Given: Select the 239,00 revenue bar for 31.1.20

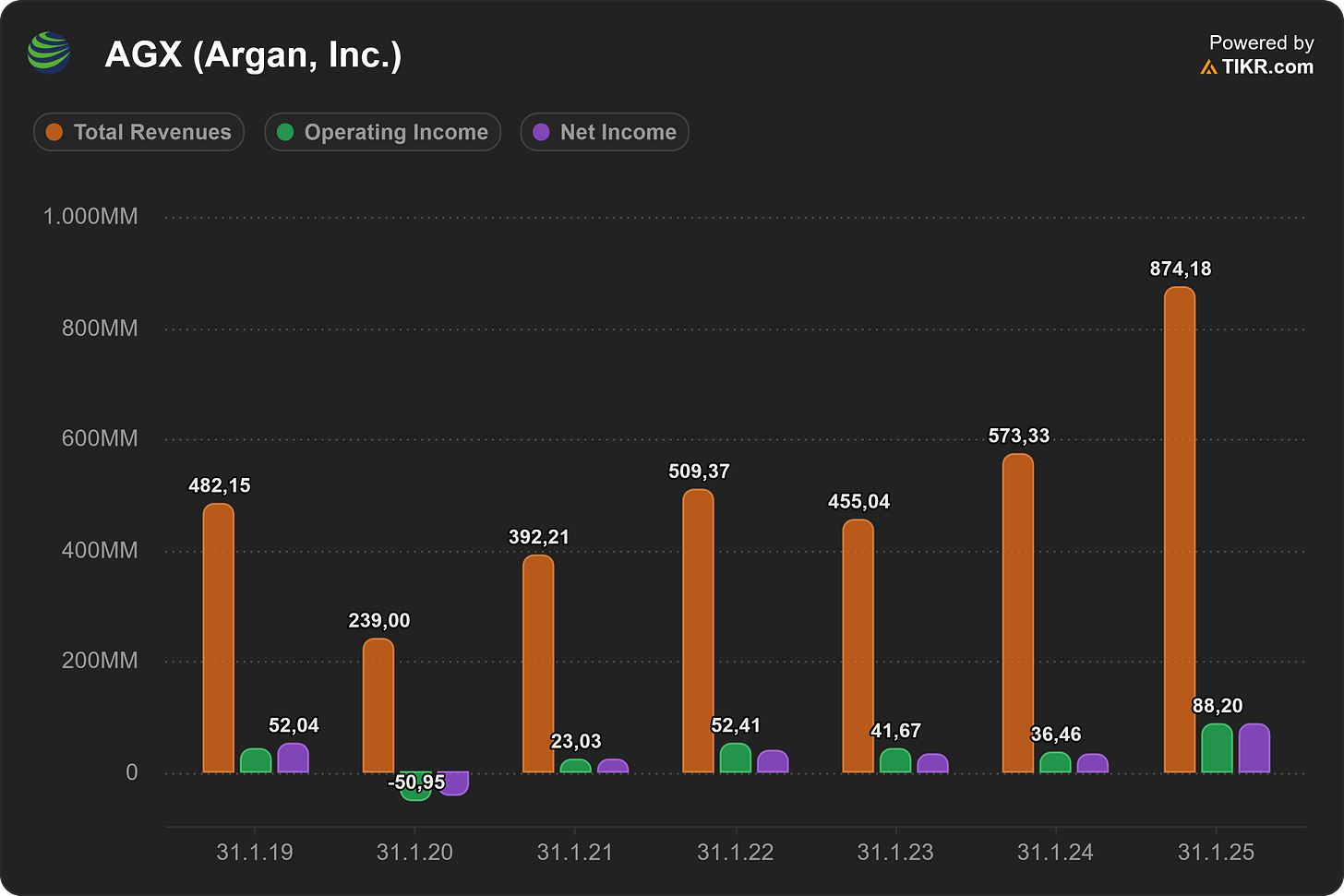Looking at the screenshot, I should (x=378, y=706).
